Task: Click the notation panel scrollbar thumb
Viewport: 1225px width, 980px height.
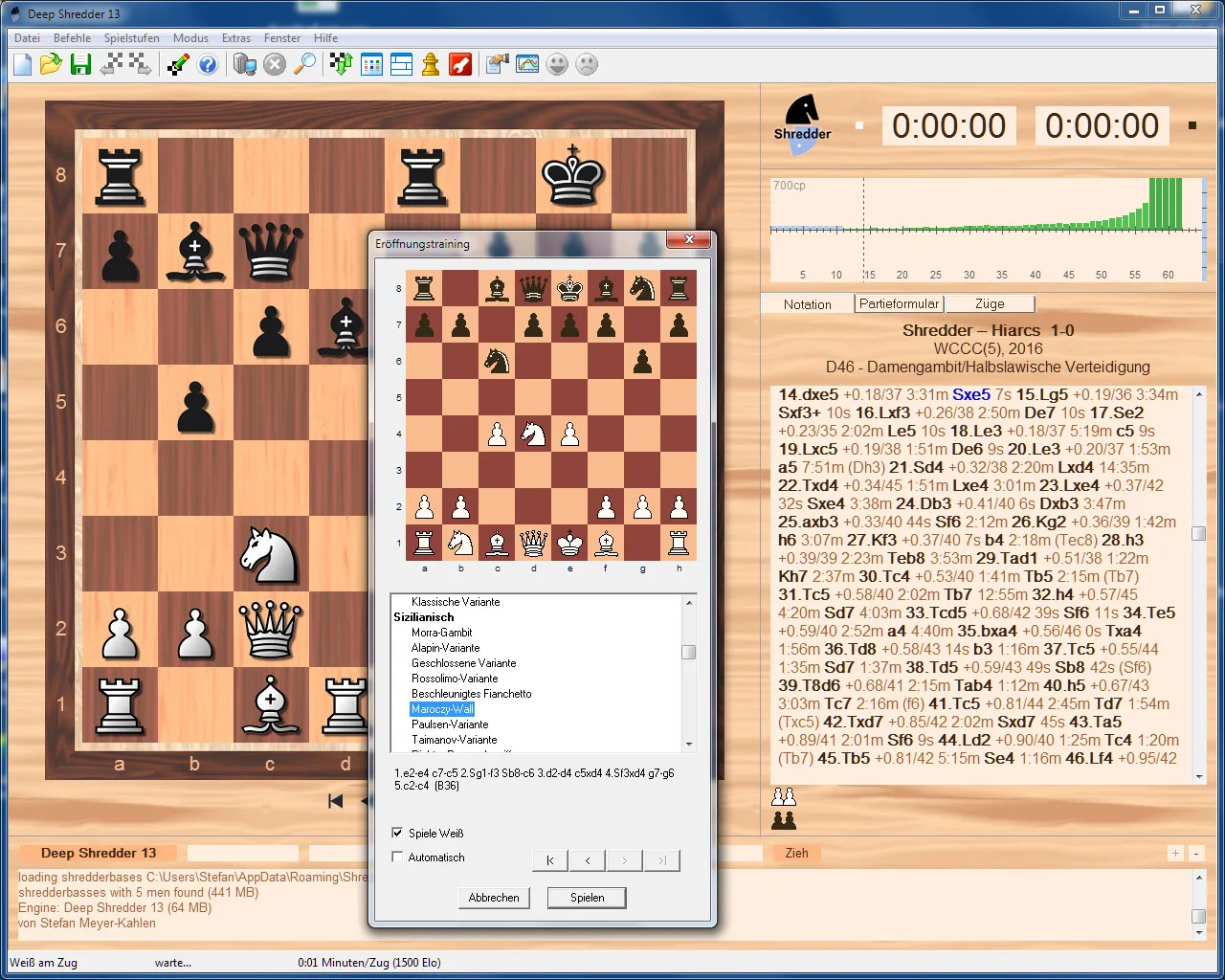Action: pyautogui.click(x=1198, y=534)
